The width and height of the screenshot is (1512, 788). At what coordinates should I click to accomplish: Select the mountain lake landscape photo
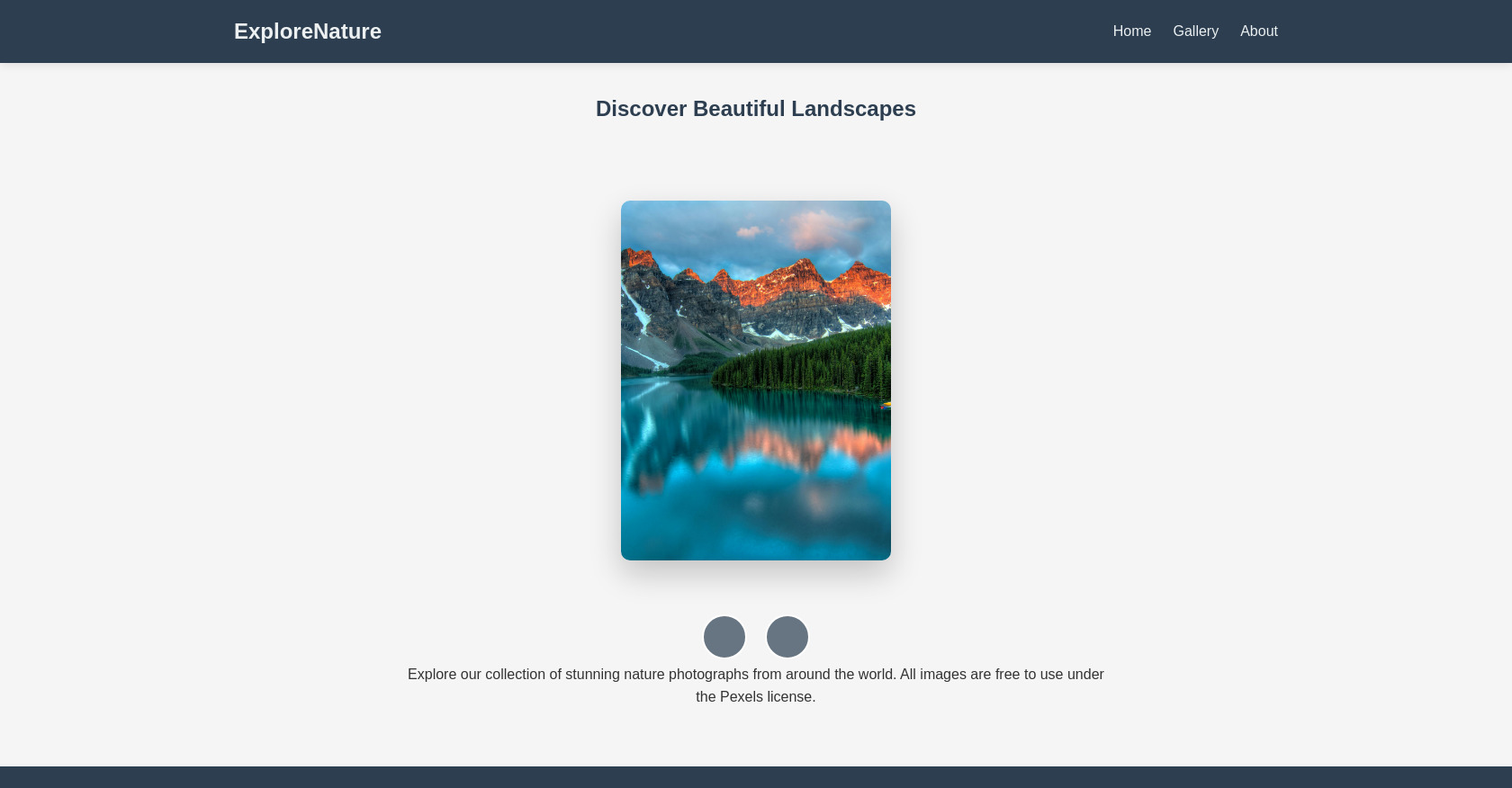coord(756,381)
